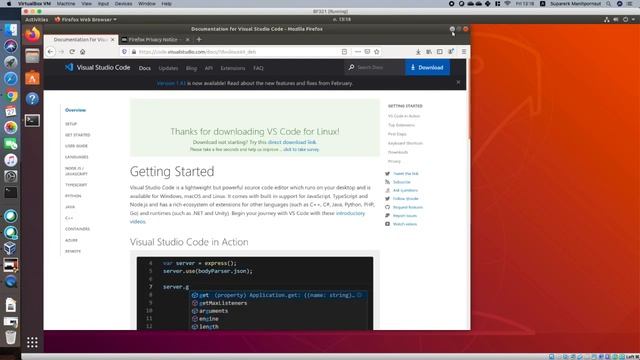This screenshot has width=640, height=360.
Task: Go back using Firefox back arrow
Action: pyautogui.click(x=50, y=52)
